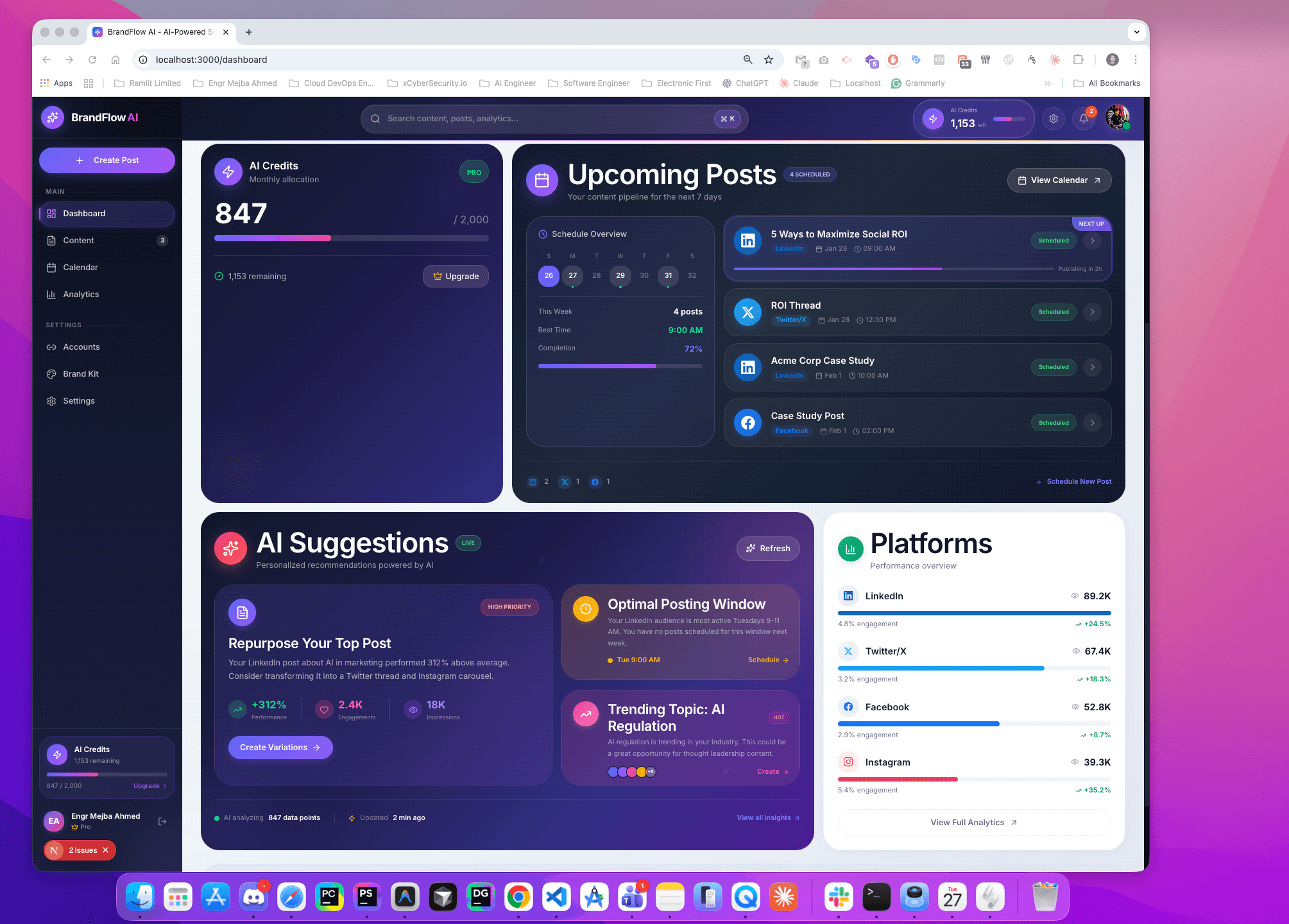The width and height of the screenshot is (1289, 924).
Task: Expand the Acme Corp Case Study entry
Action: (1092, 367)
